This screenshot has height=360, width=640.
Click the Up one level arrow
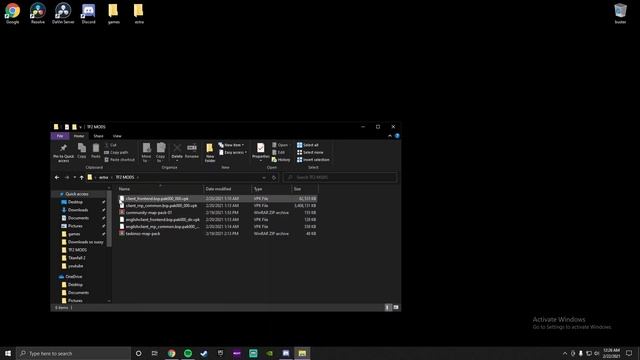[82, 177]
